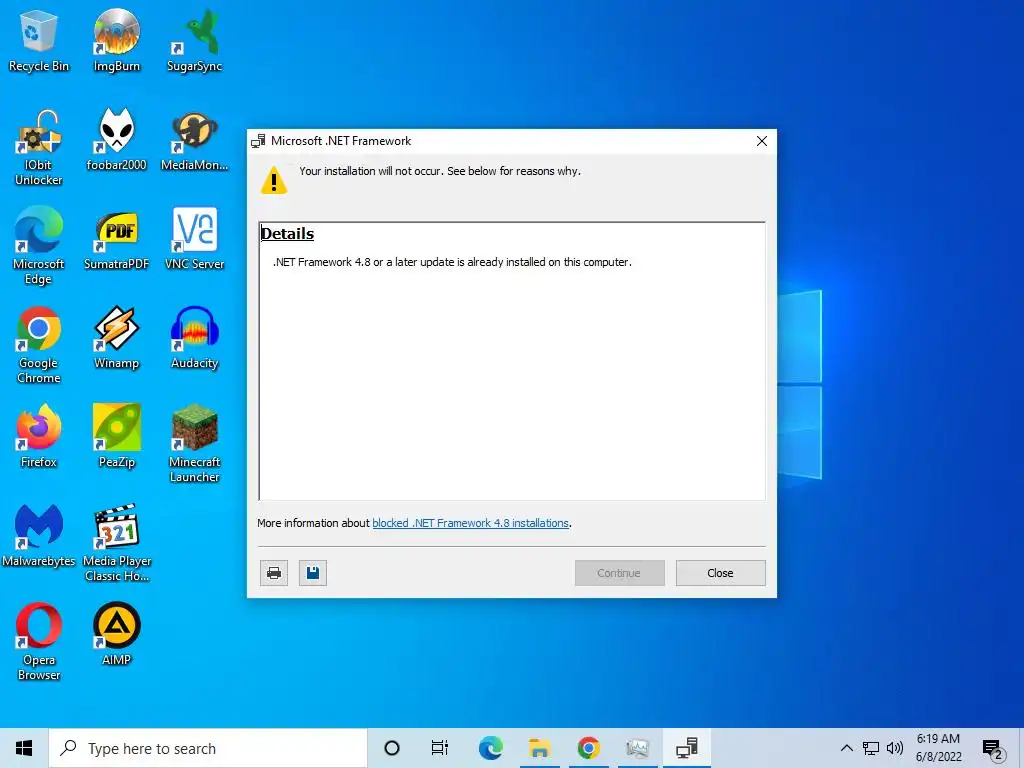Click the '.NET Framework 4.8 or a later update' message

[x=452, y=262]
